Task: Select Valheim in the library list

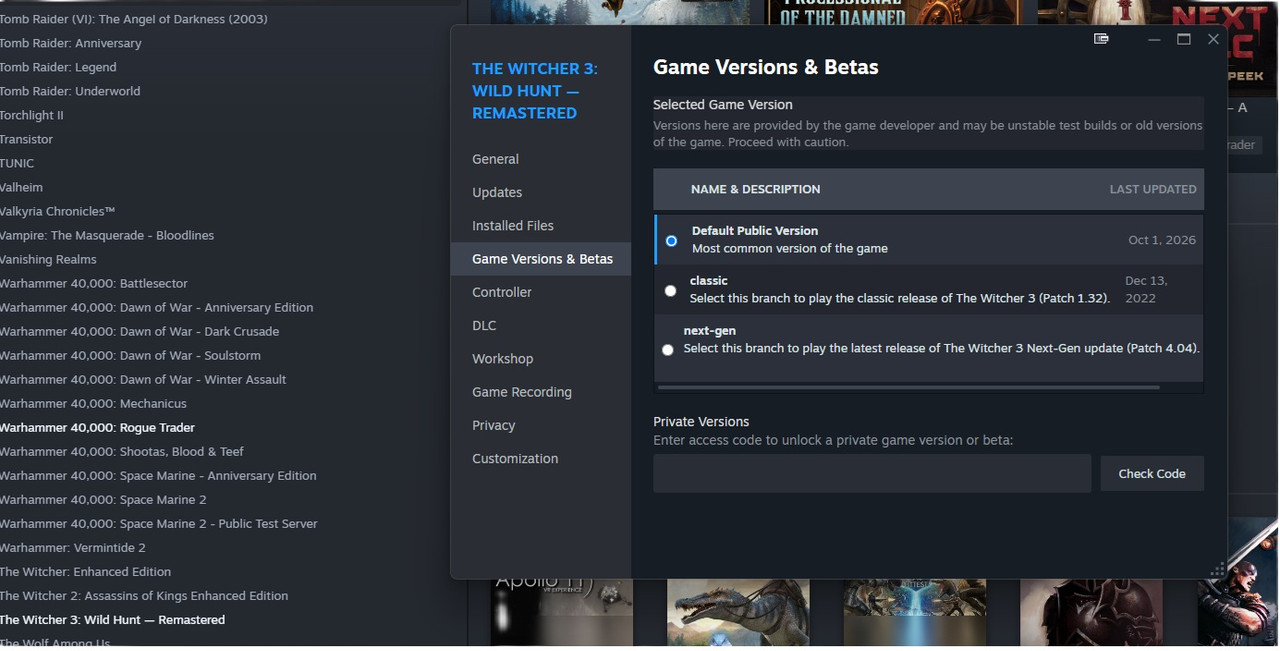Action: click(x=21, y=187)
